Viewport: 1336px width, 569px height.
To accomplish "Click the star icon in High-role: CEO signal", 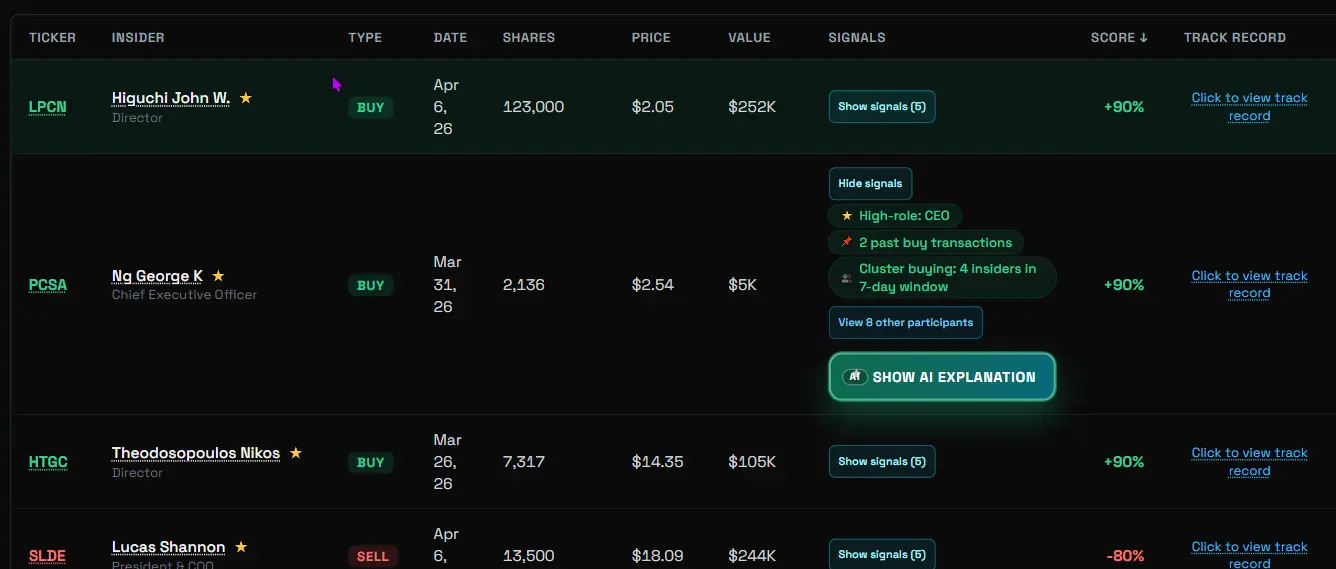I will pyautogui.click(x=847, y=216).
